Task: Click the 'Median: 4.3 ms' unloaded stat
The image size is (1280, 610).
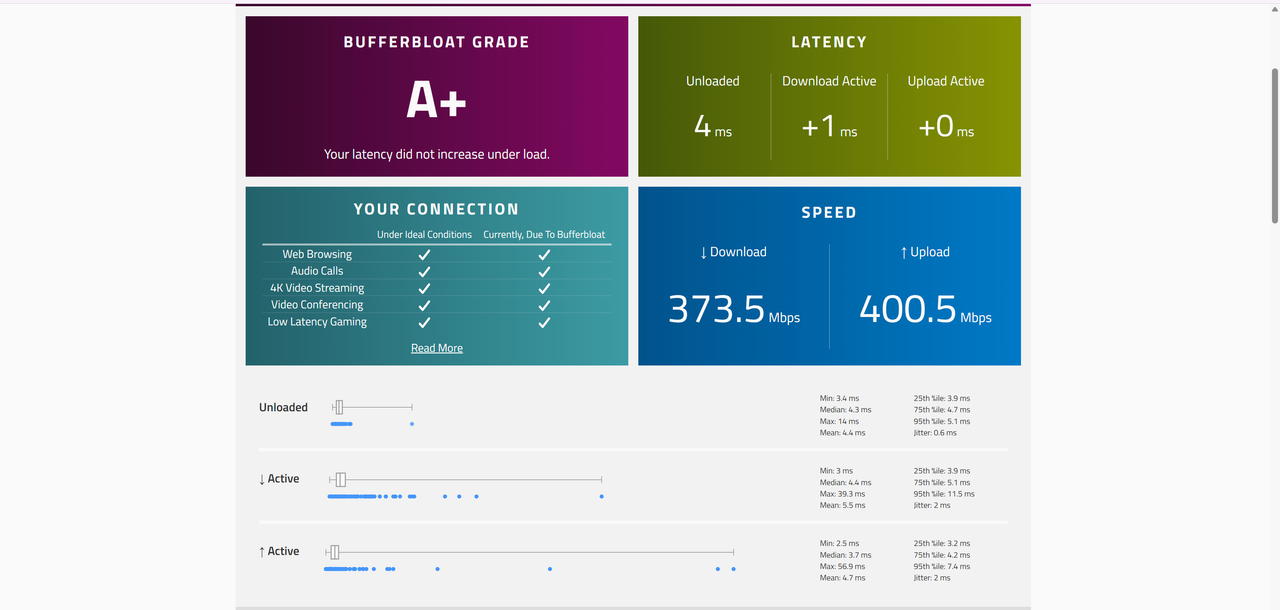Action: [845, 410]
